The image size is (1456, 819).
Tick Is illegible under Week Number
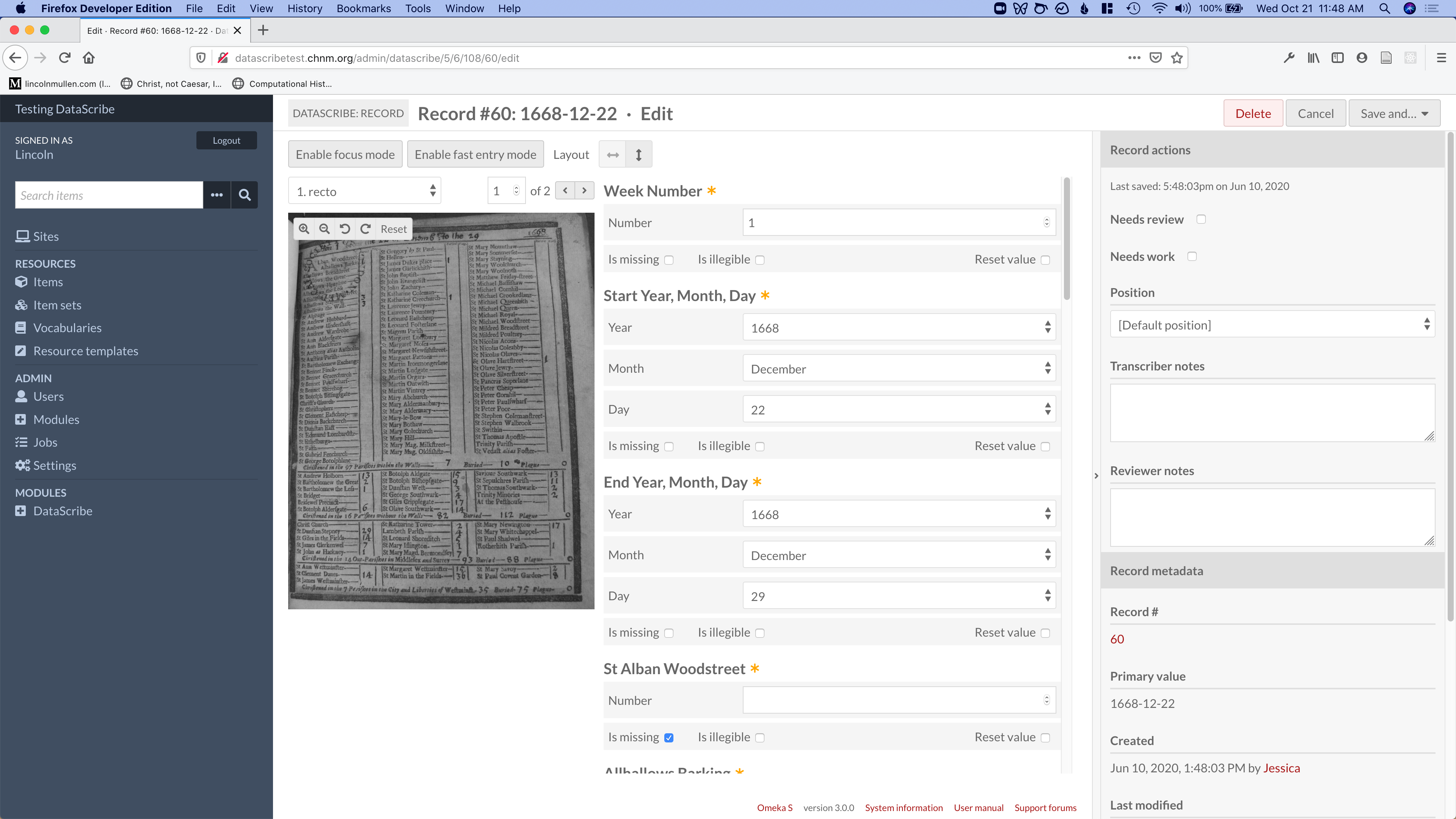(x=759, y=260)
